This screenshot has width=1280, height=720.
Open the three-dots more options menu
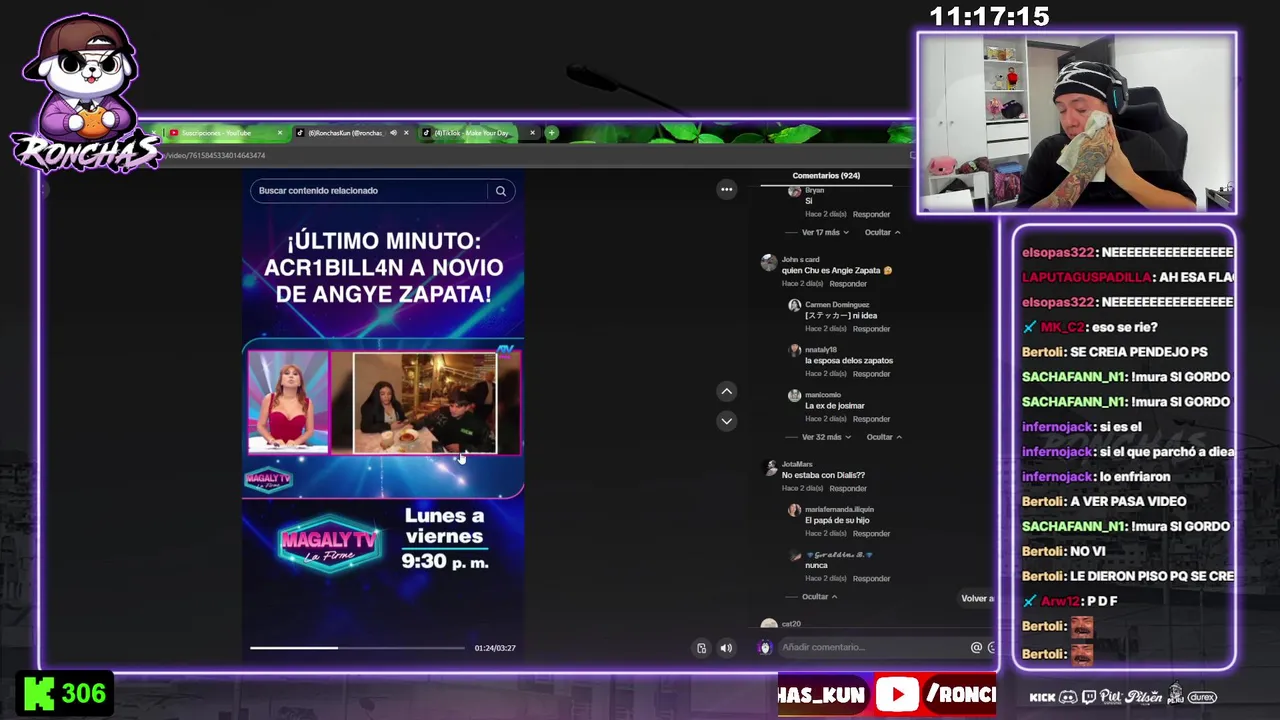pyautogui.click(x=727, y=189)
